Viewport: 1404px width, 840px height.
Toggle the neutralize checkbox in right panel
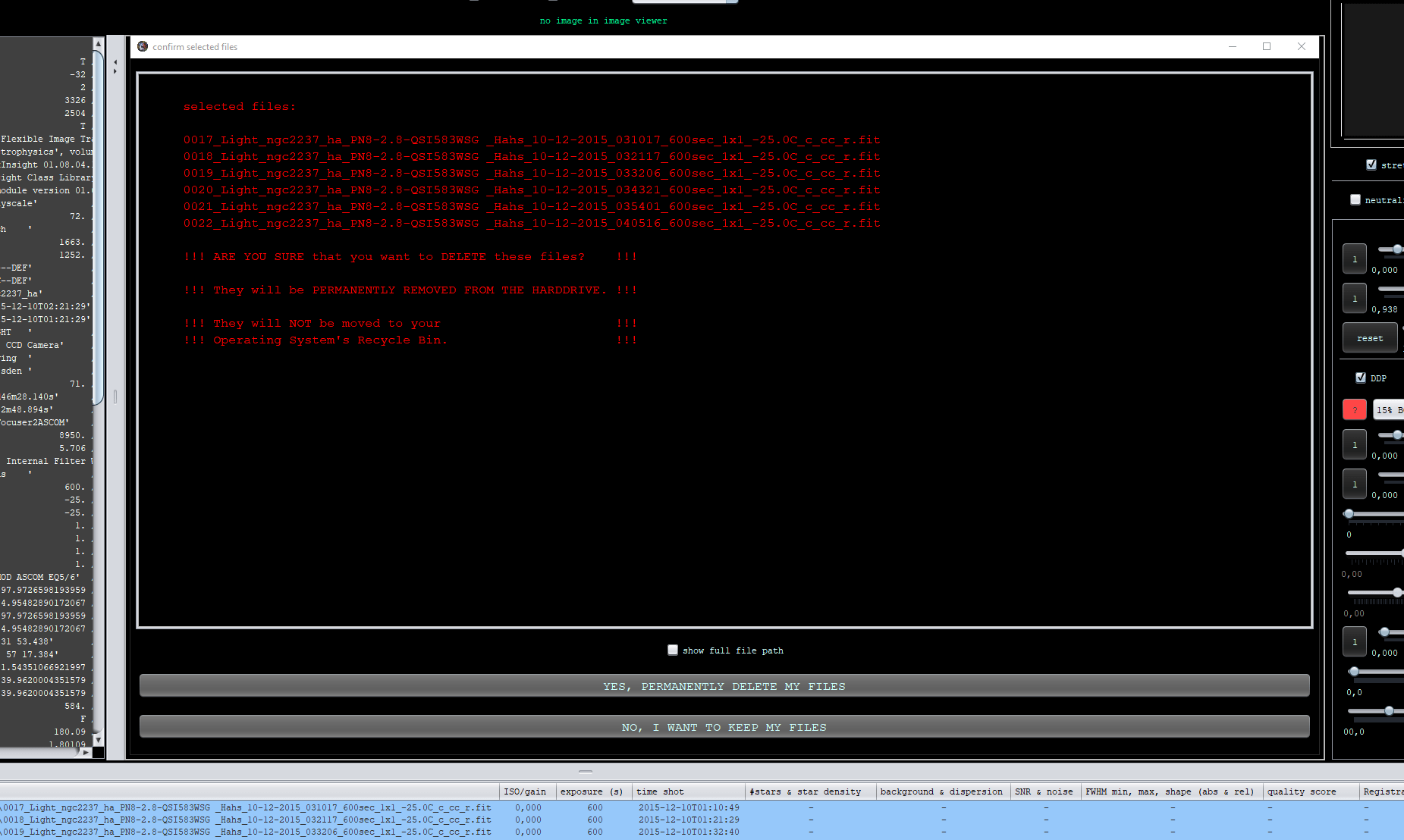tap(1355, 199)
